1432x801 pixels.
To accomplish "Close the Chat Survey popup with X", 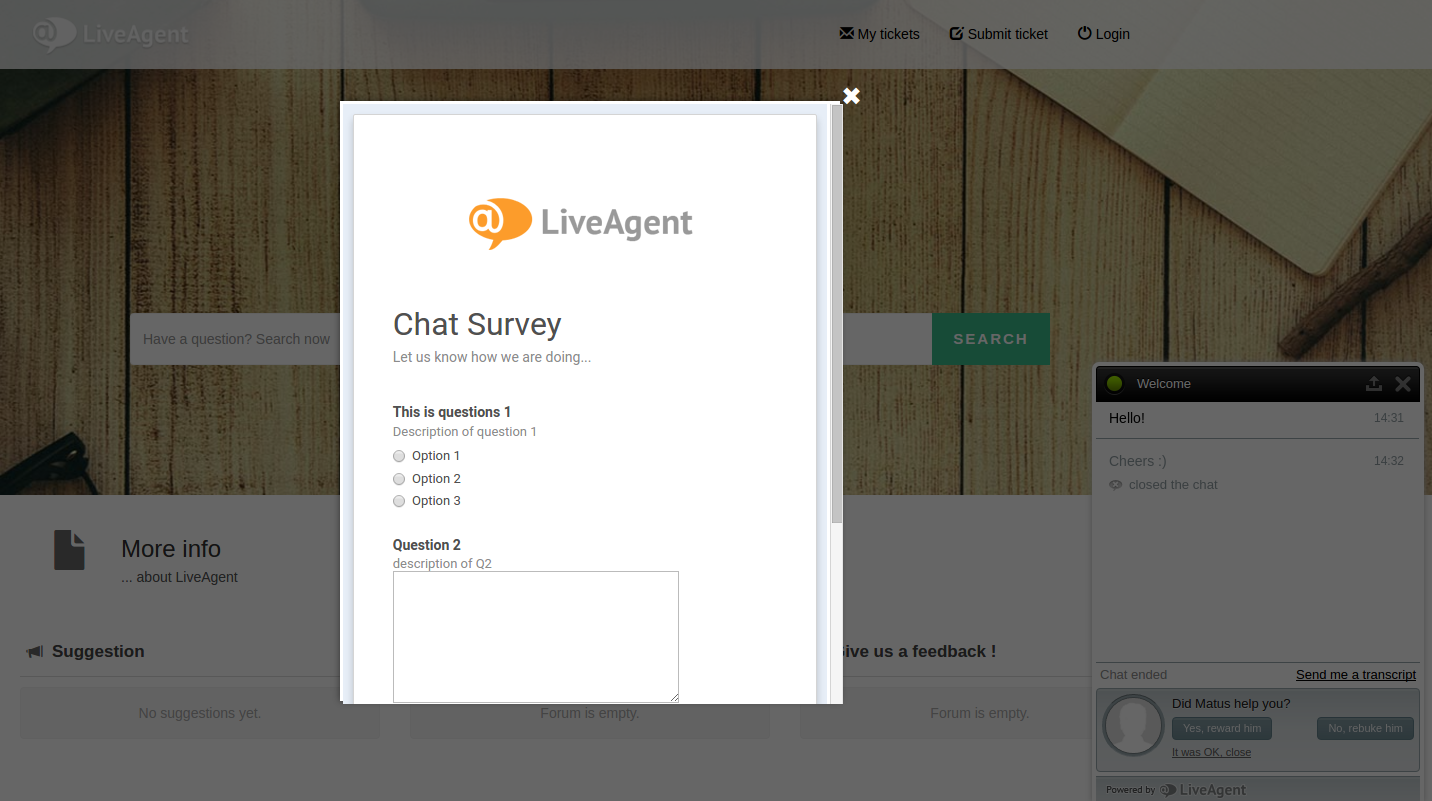I will pos(851,96).
